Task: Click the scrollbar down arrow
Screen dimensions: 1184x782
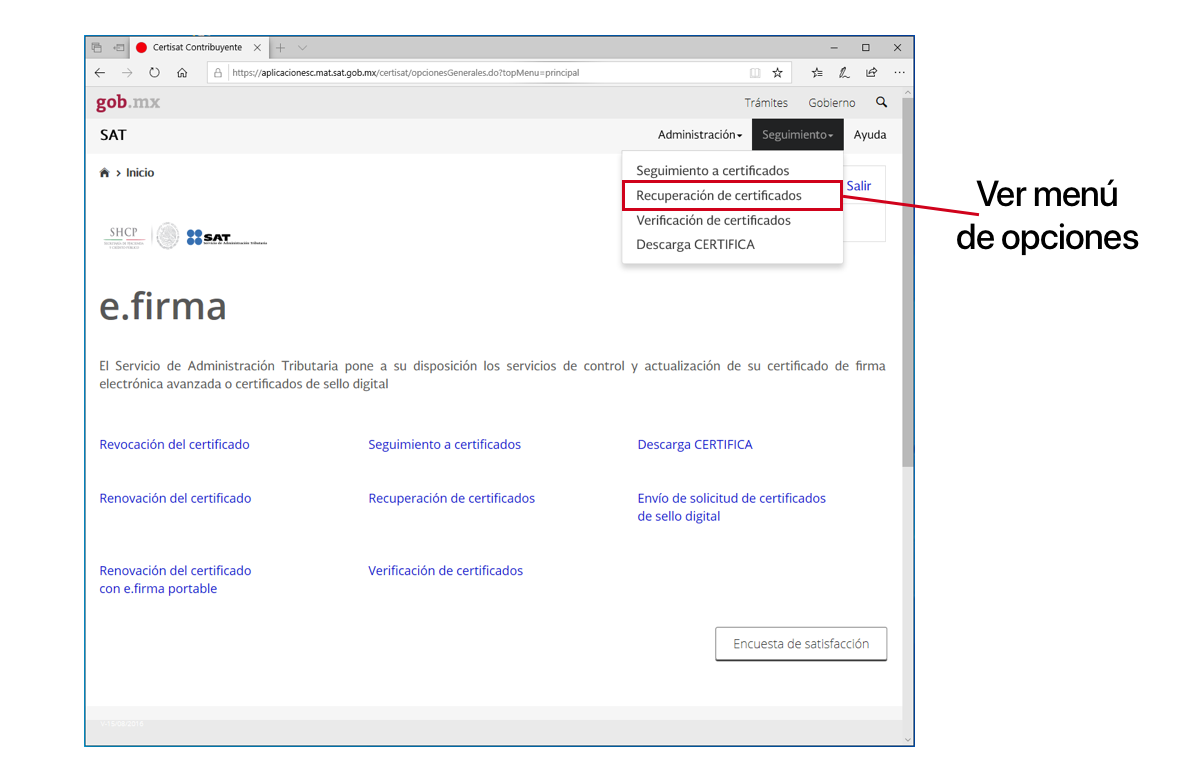Action: [x=908, y=740]
